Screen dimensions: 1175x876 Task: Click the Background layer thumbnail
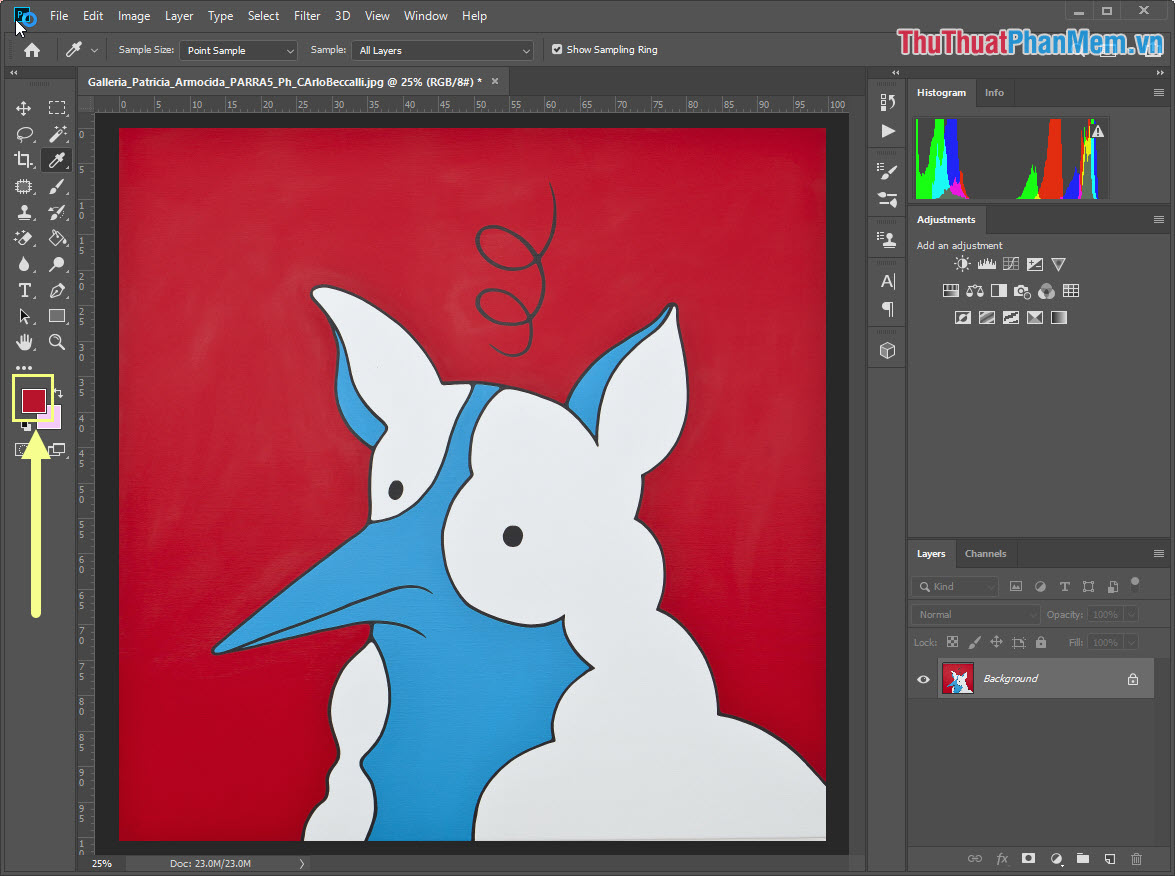(x=958, y=678)
